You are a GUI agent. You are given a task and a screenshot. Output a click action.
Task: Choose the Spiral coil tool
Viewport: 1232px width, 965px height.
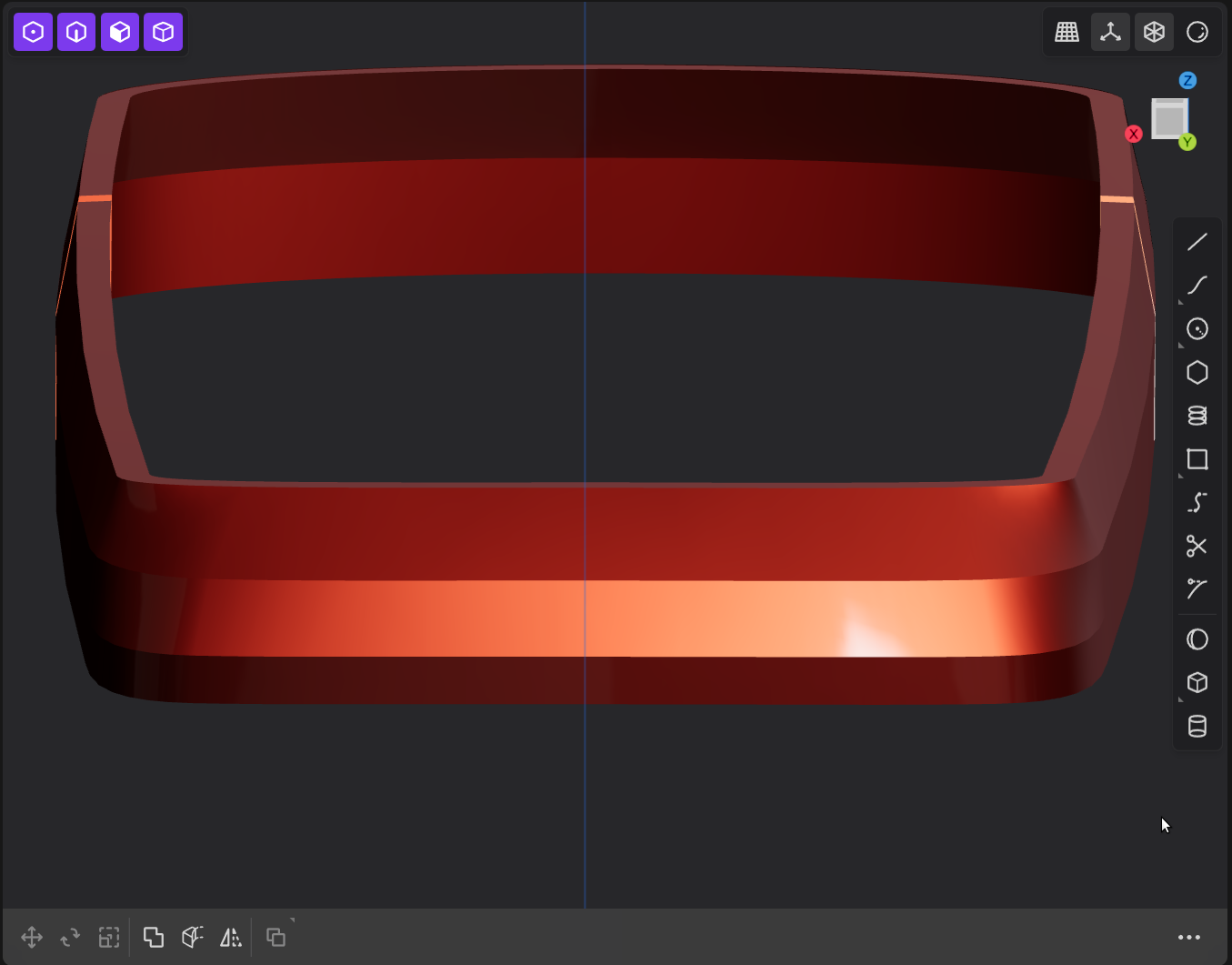pyautogui.click(x=1197, y=416)
